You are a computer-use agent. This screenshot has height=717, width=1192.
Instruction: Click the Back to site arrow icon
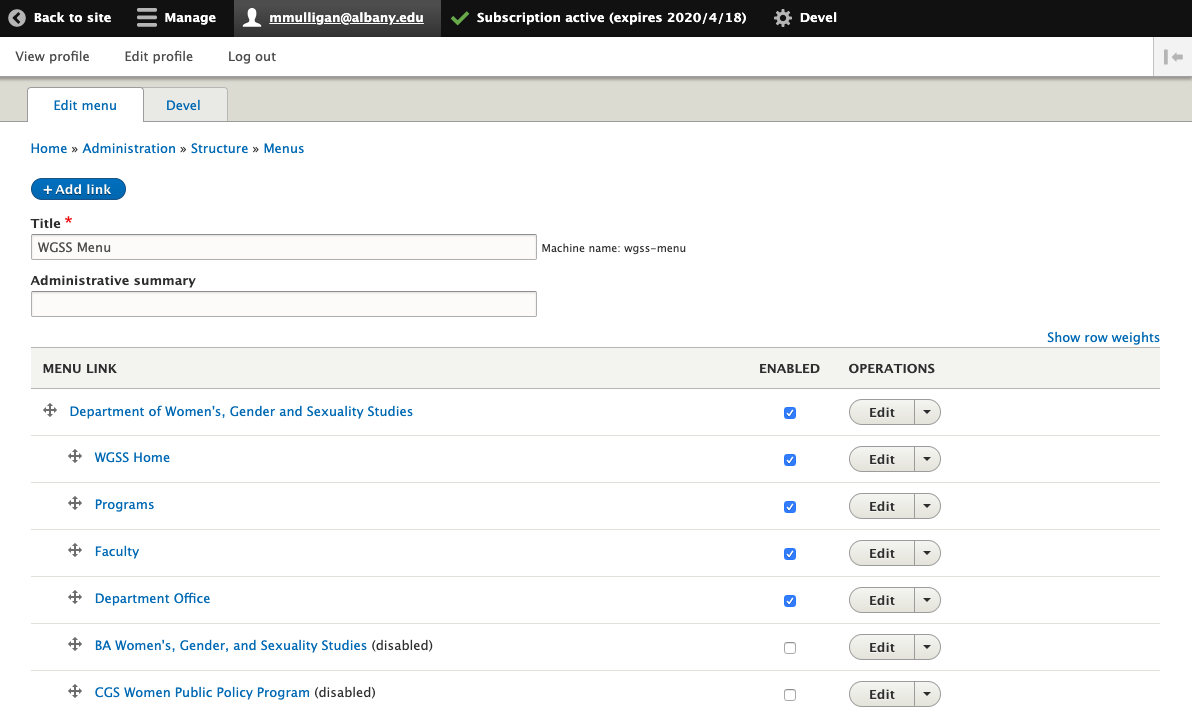coord(16,18)
